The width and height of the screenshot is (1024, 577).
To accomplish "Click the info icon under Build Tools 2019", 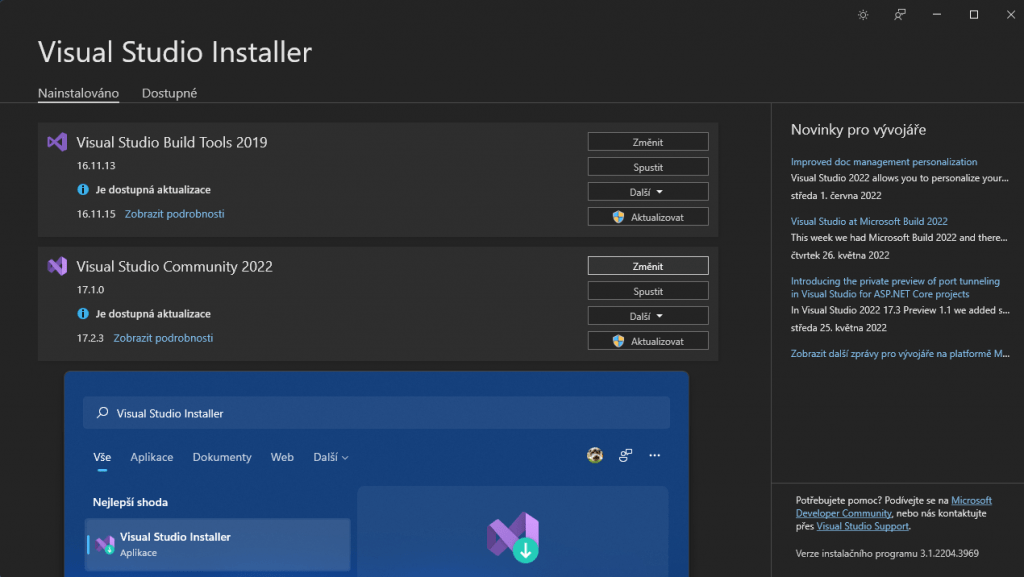I will [x=83, y=189].
